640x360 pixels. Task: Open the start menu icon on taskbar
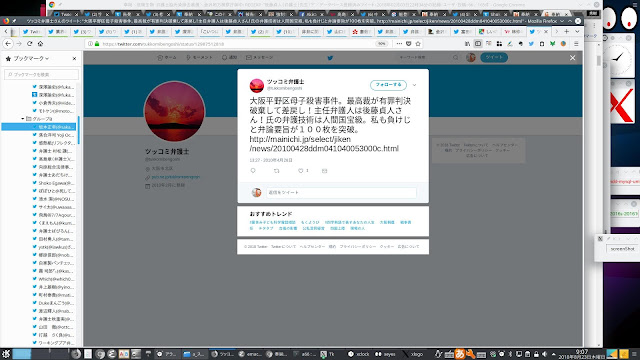point(6,354)
